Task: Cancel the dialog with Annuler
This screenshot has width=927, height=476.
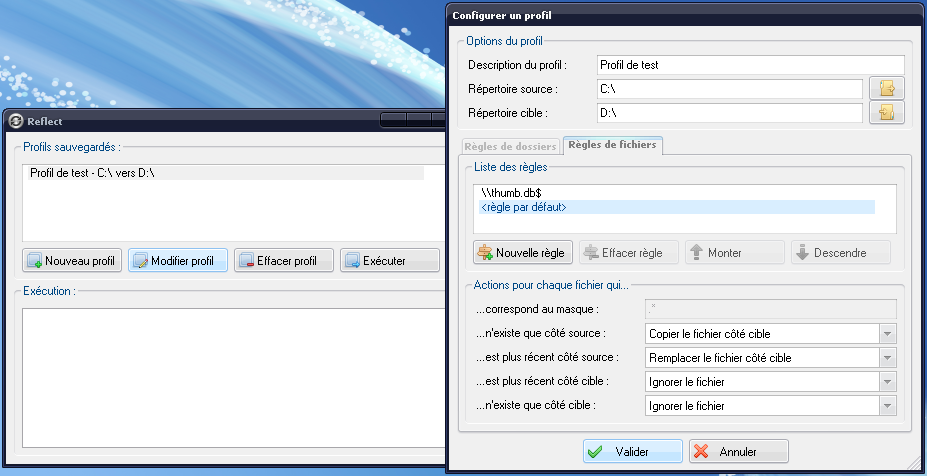Action: click(738, 452)
